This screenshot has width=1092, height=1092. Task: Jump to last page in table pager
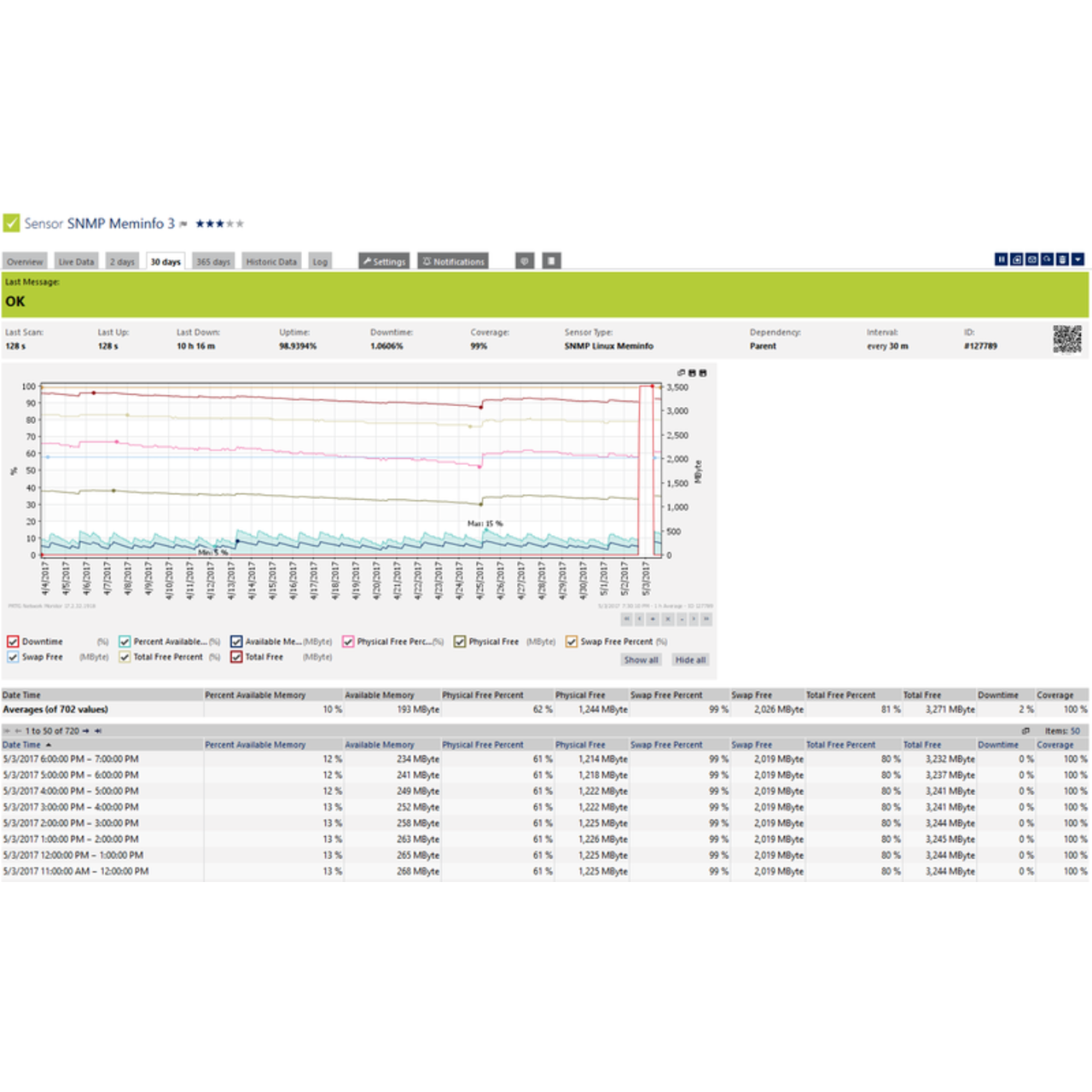tap(98, 731)
